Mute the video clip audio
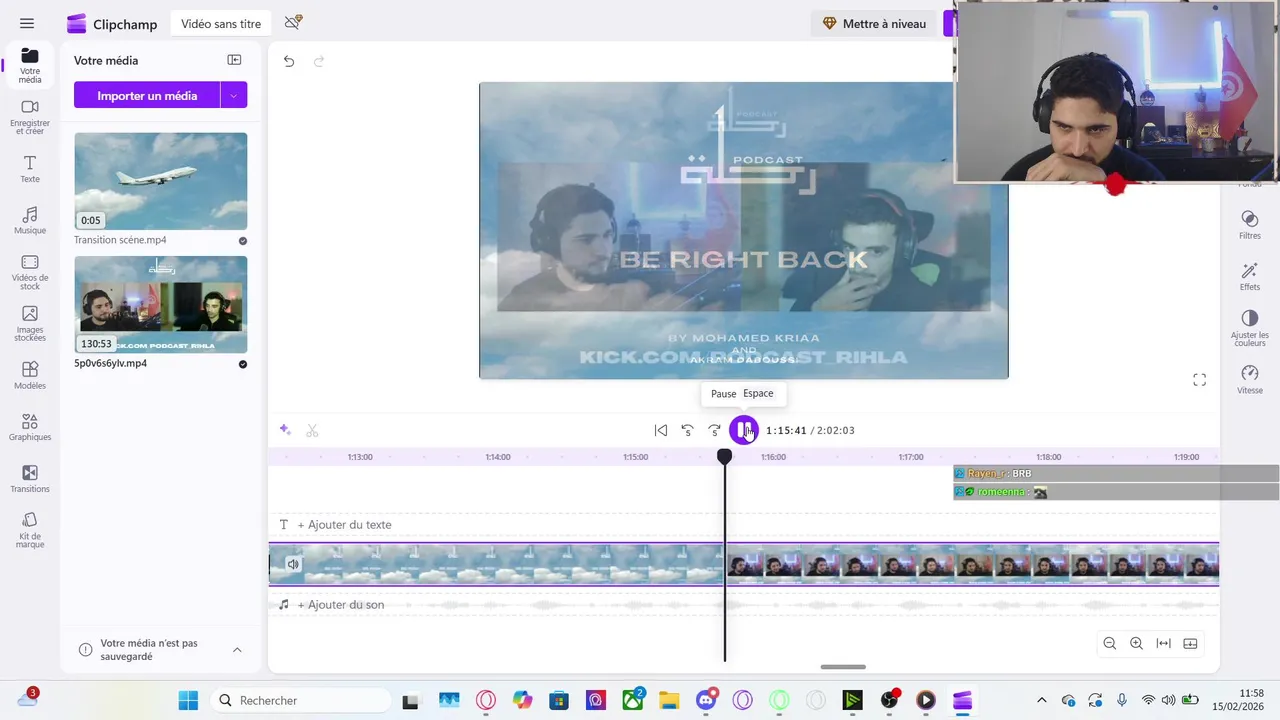The image size is (1280, 720). [293, 564]
